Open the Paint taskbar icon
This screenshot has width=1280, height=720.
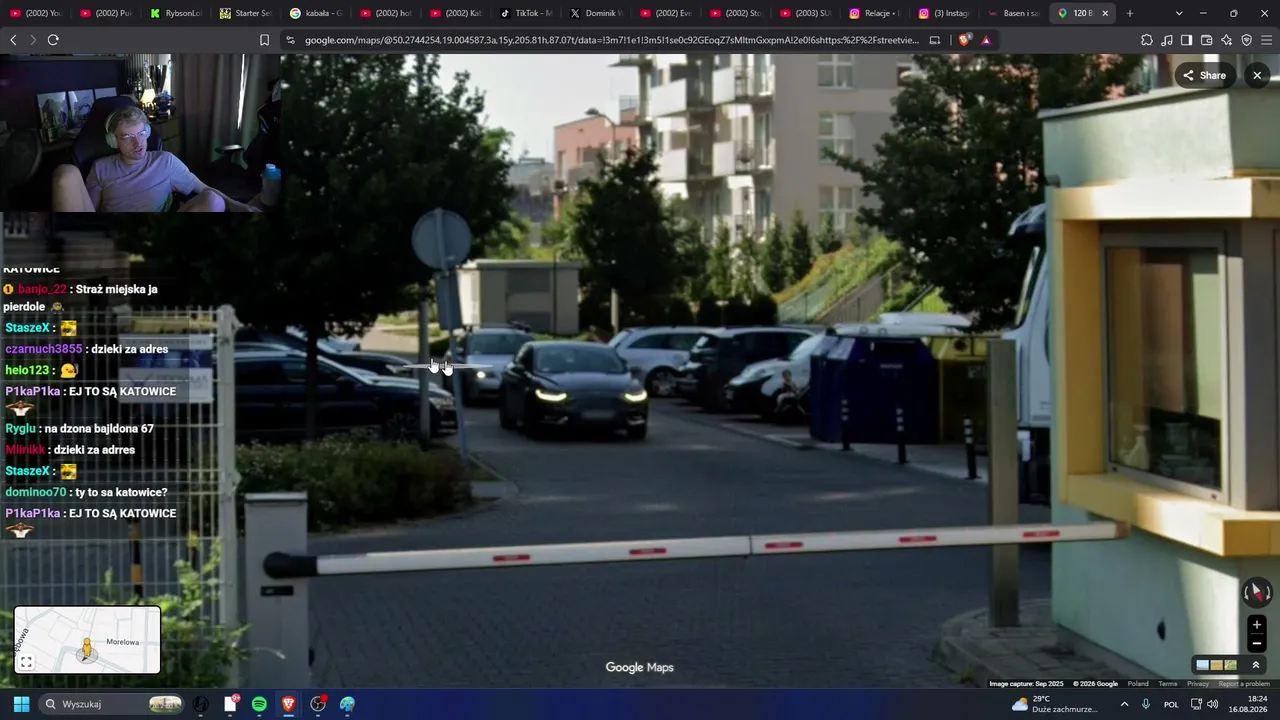point(347,704)
